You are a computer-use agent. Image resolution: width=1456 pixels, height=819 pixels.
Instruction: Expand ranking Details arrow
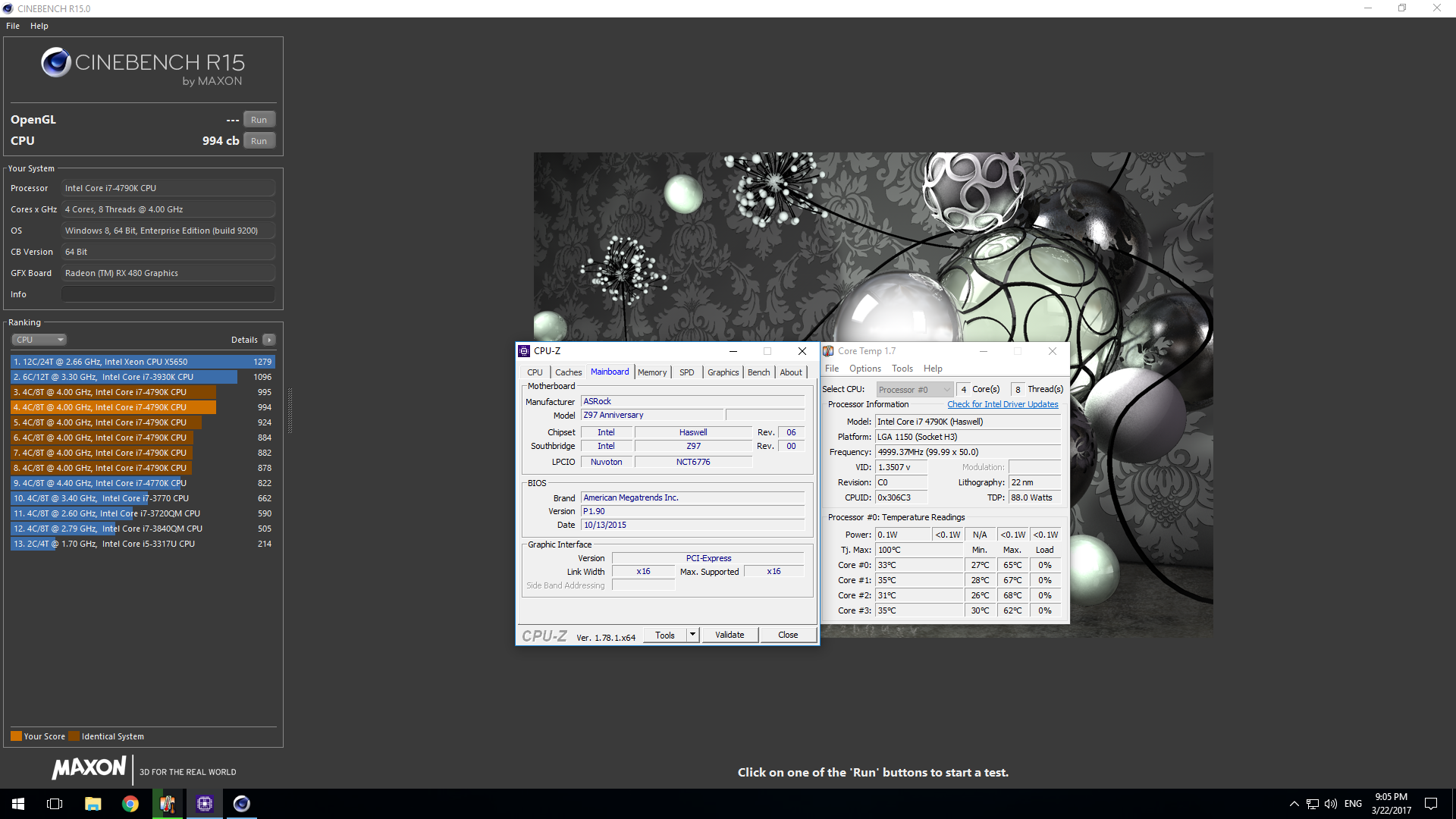click(x=269, y=340)
